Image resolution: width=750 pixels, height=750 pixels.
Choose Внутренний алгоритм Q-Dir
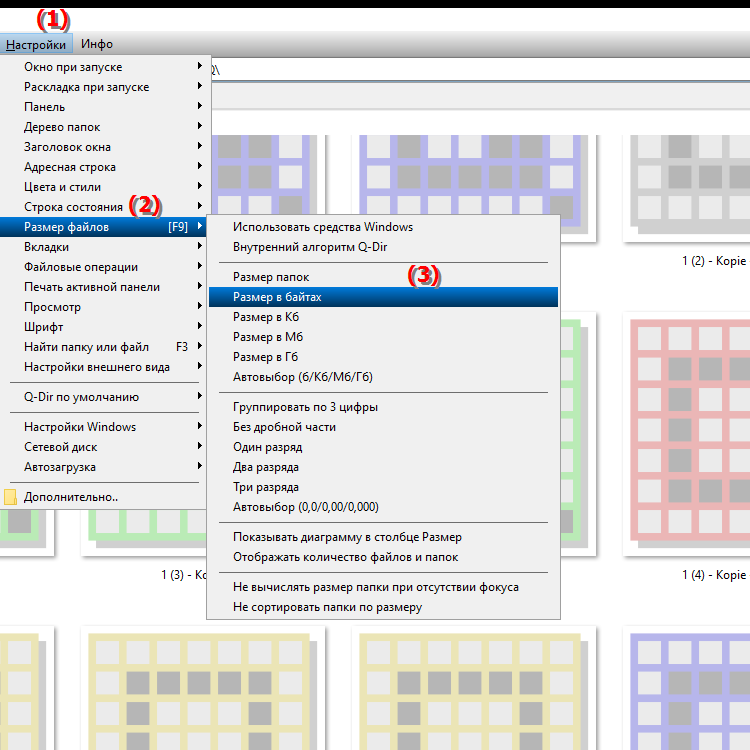(384, 247)
